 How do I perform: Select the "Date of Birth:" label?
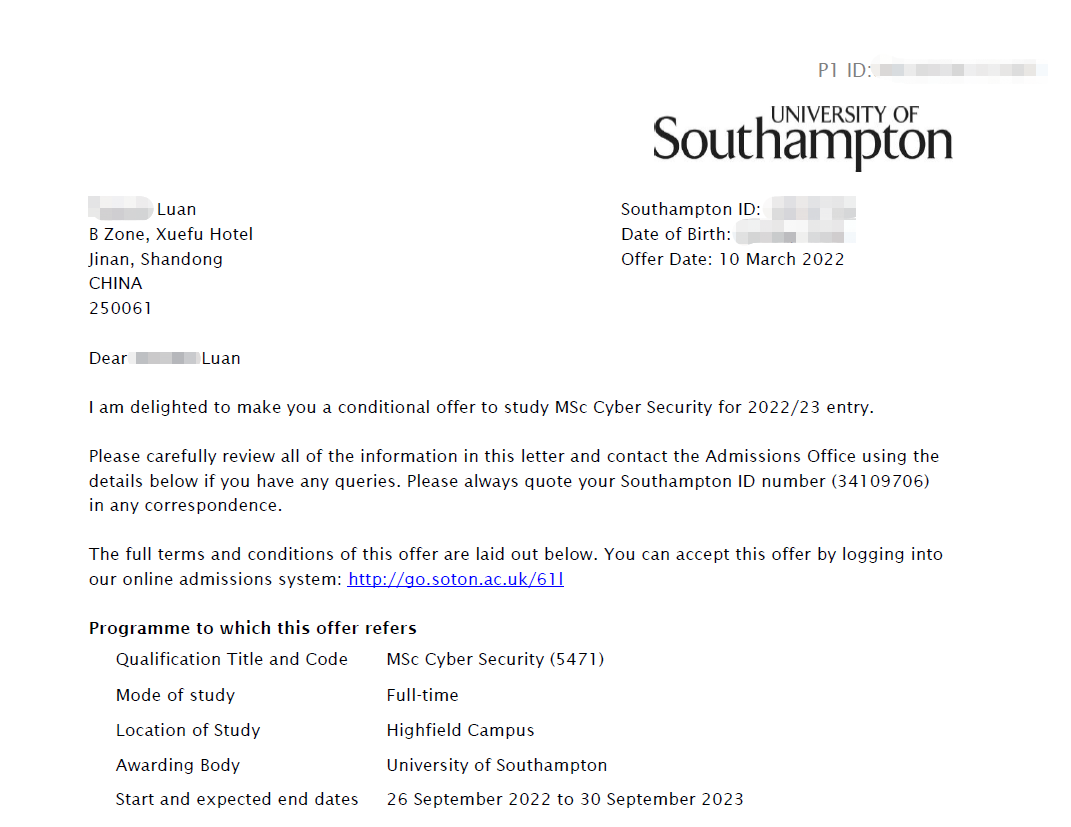pyautogui.click(x=676, y=235)
